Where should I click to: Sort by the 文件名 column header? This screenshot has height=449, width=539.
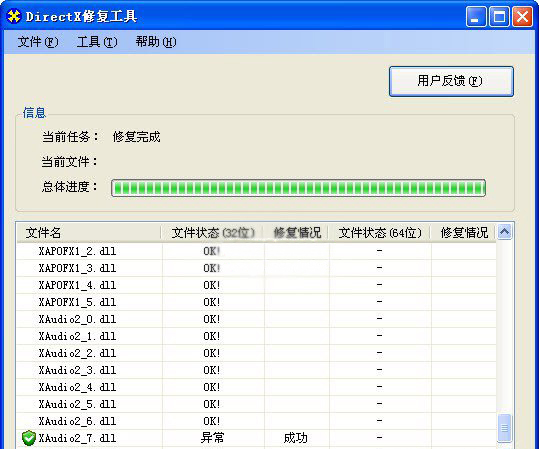[89, 233]
